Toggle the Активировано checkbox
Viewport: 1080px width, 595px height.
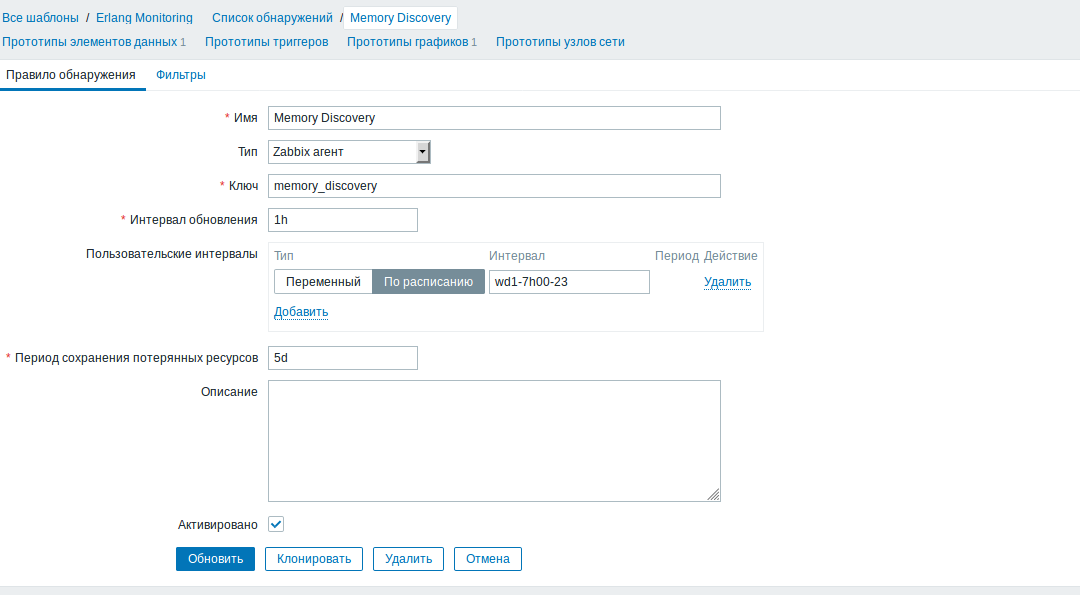point(277,524)
